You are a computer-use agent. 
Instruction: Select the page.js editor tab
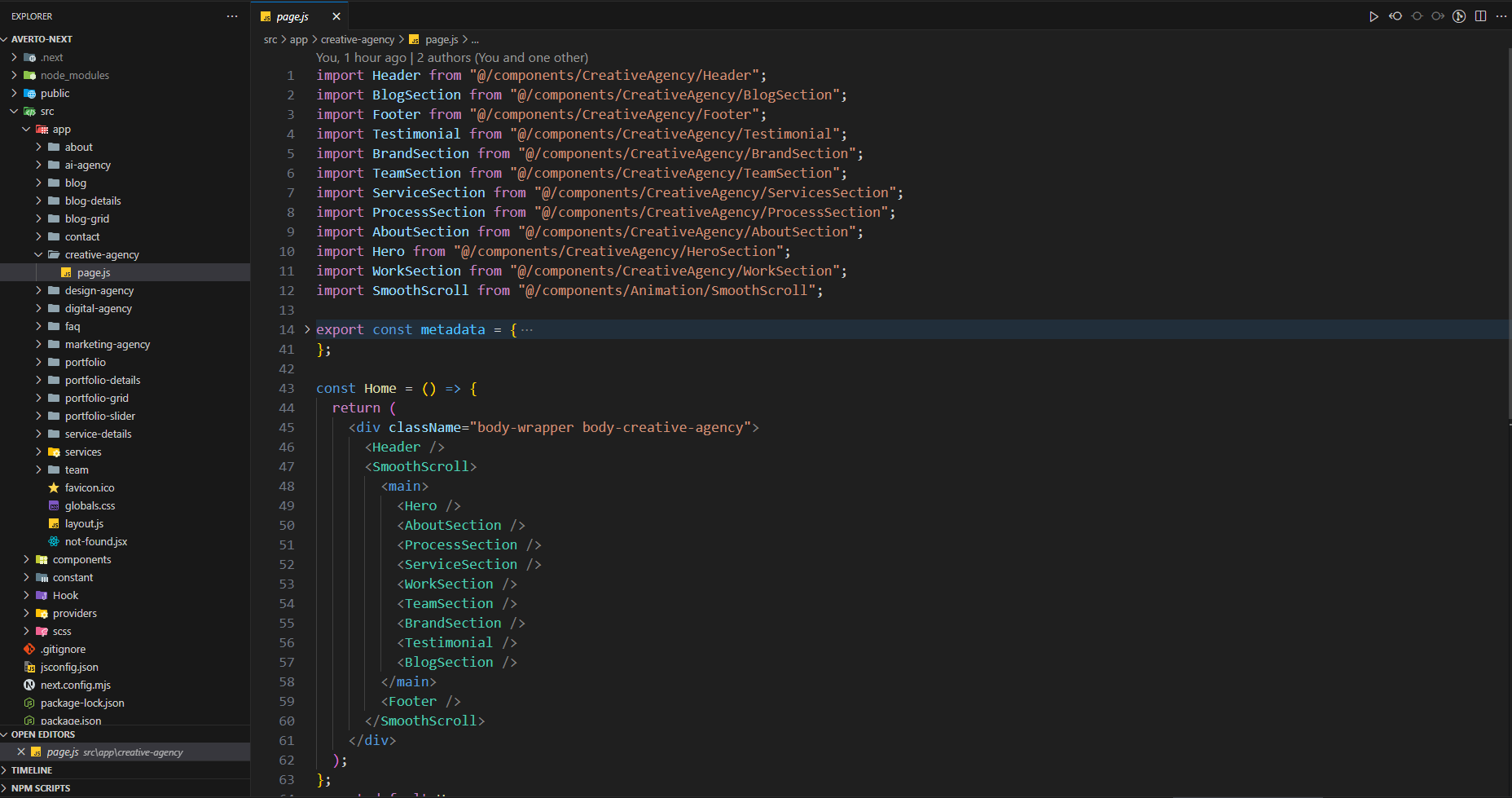(300, 16)
